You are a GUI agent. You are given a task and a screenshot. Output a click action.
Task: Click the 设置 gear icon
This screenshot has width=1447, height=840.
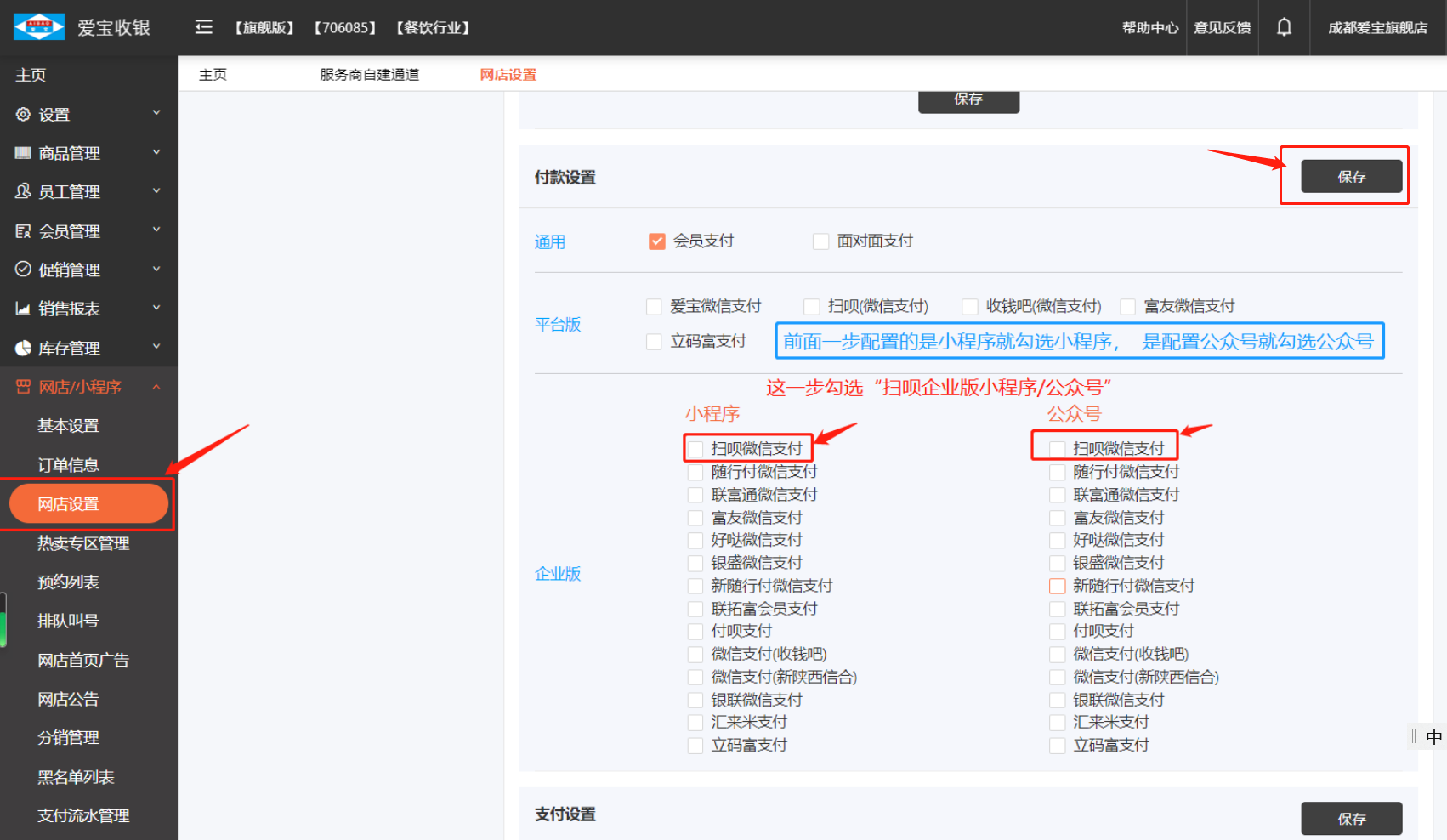(x=23, y=114)
